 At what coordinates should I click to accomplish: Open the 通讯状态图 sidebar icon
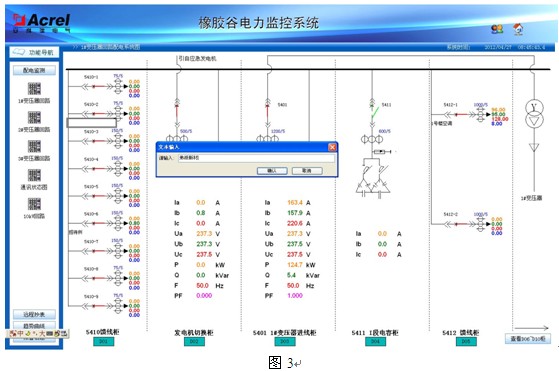[x=34, y=175]
